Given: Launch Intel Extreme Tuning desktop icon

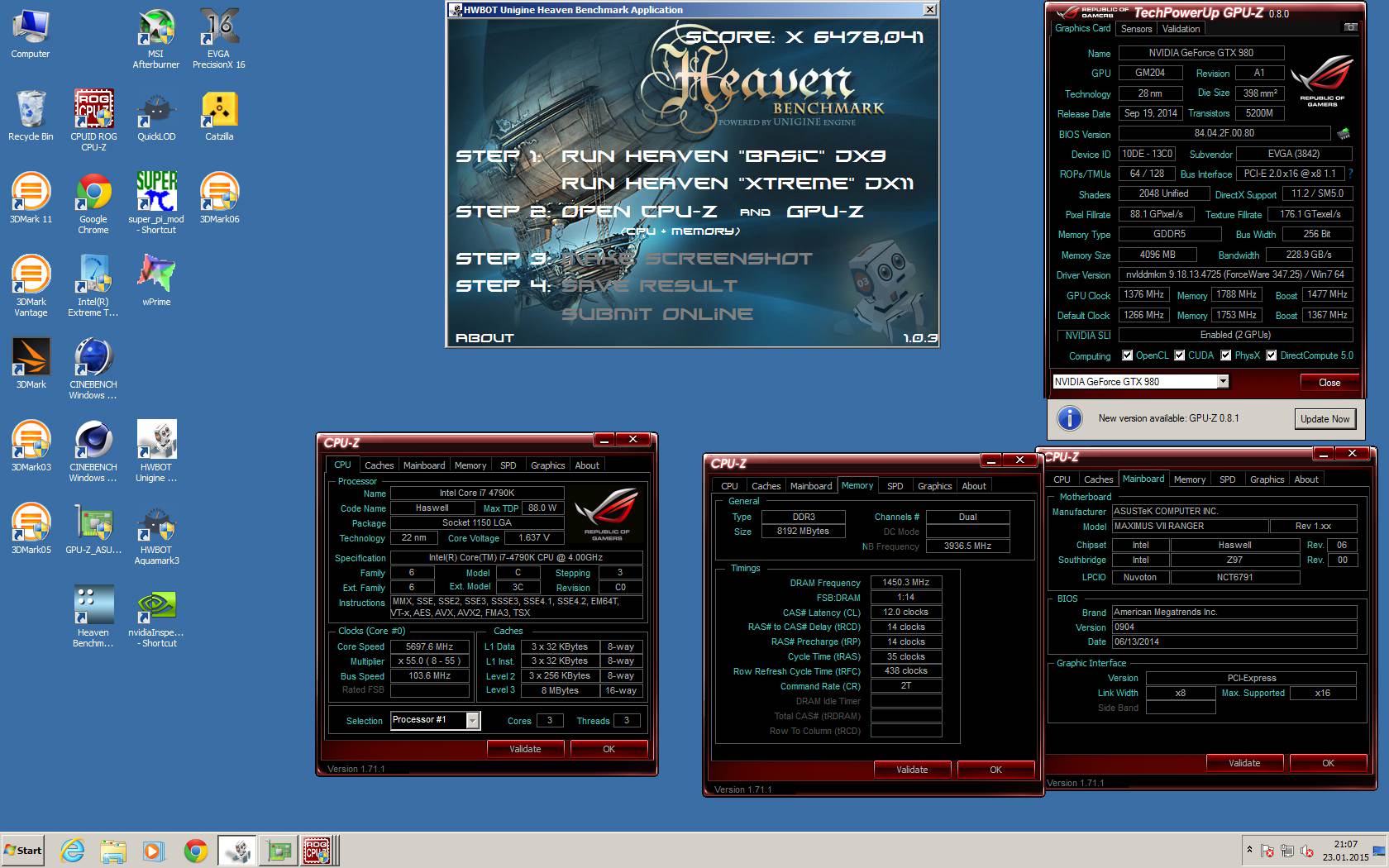Looking at the screenshot, I should click(93, 286).
